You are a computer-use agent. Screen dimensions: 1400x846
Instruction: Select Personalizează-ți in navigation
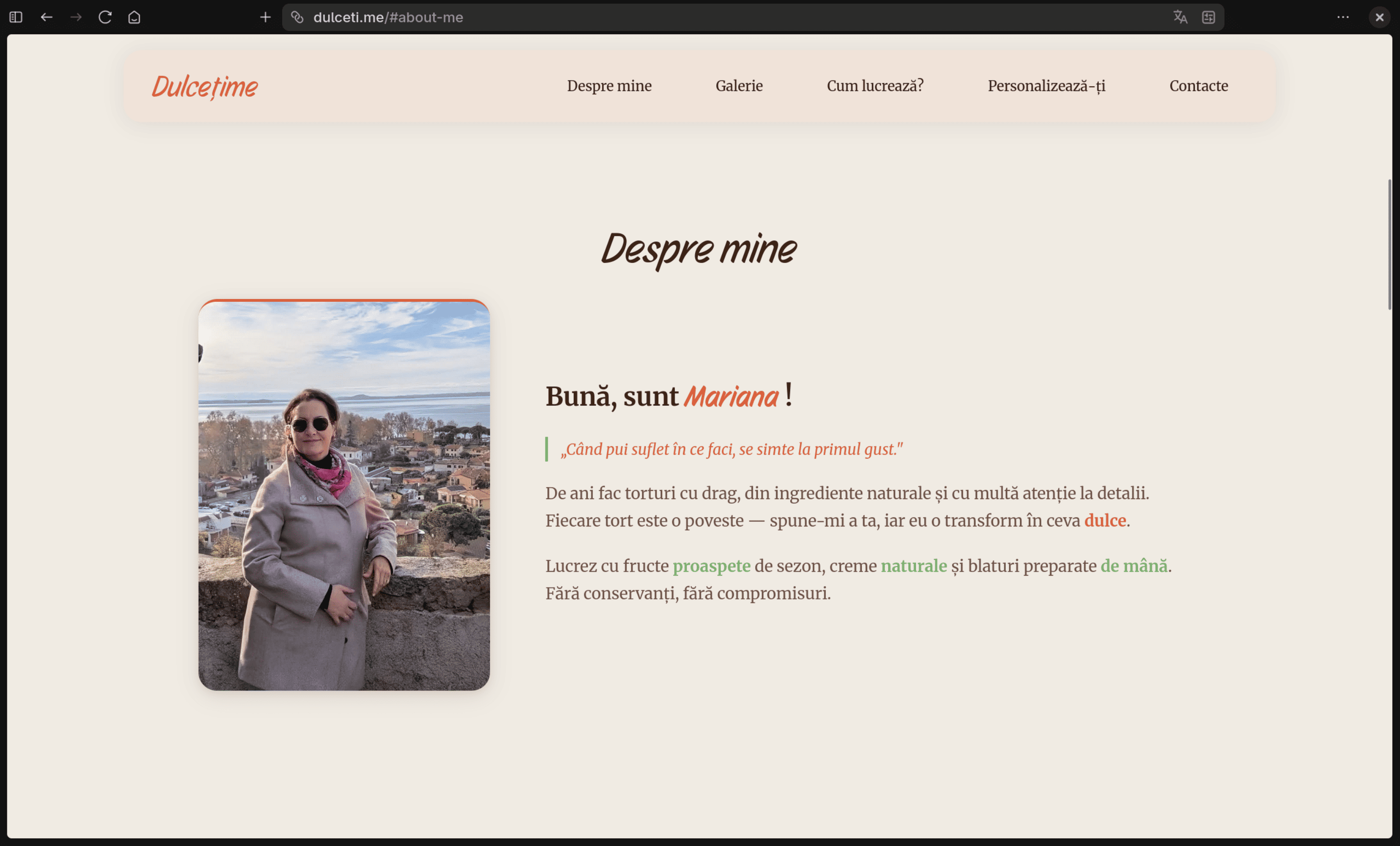1047,86
